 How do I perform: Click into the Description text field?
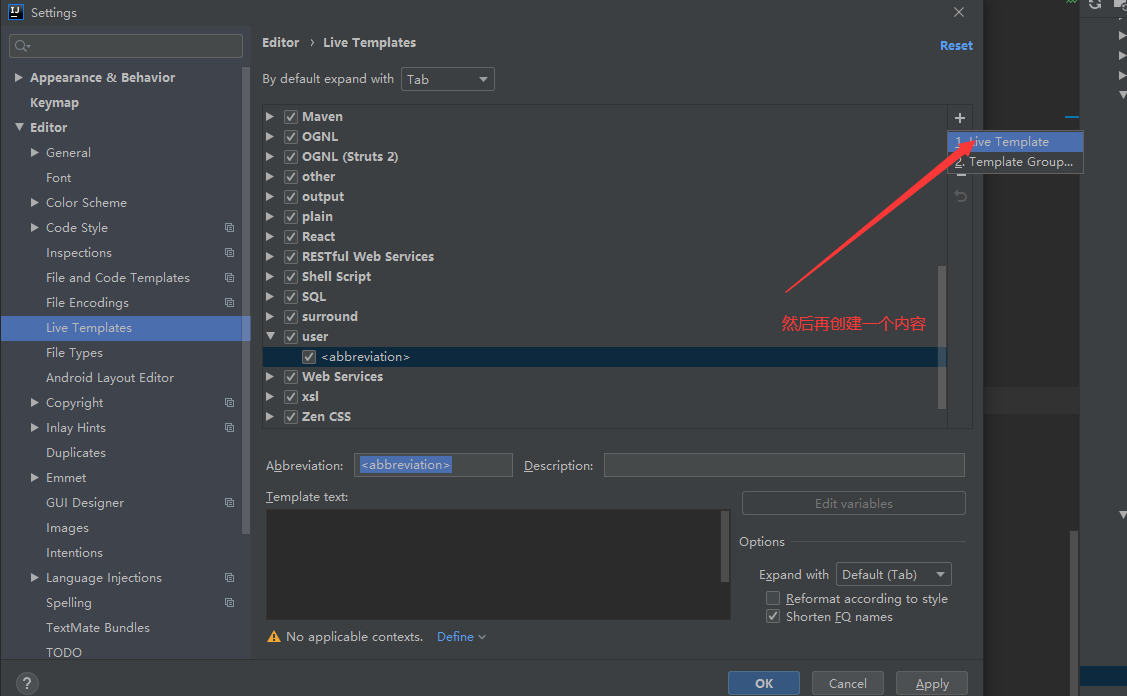point(784,465)
